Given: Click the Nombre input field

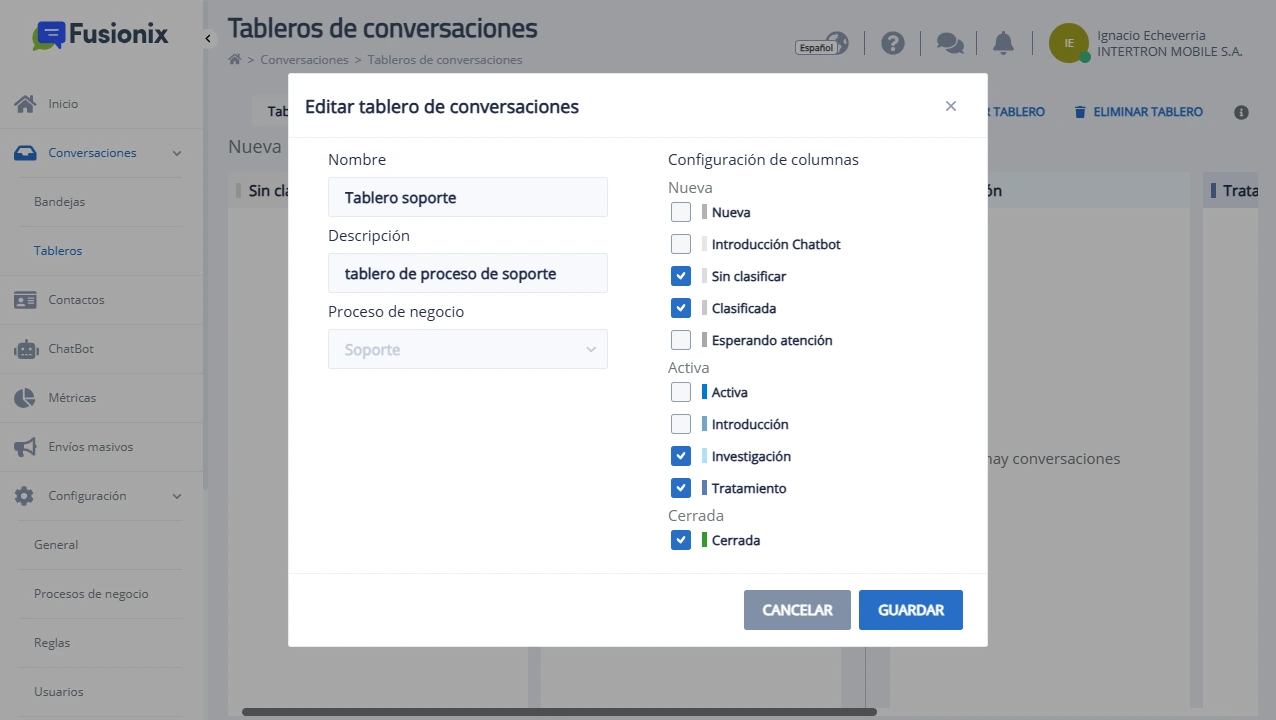Looking at the screenshot, I should click(x=468, y=197).
